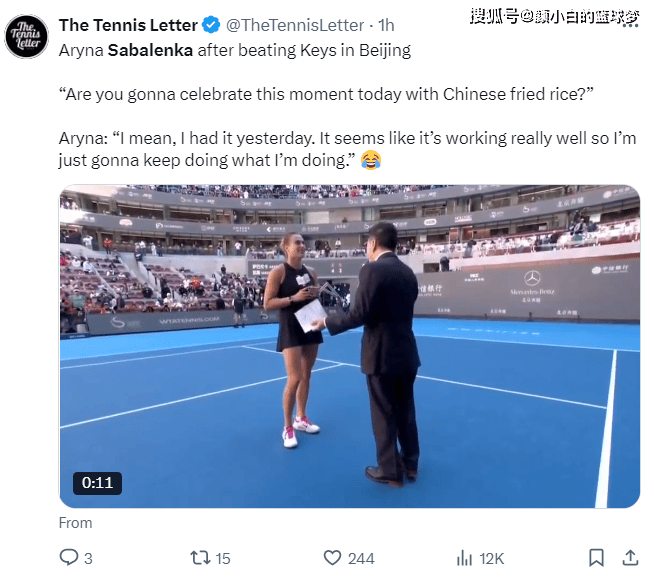Click the reply count 3

[88, 558]
